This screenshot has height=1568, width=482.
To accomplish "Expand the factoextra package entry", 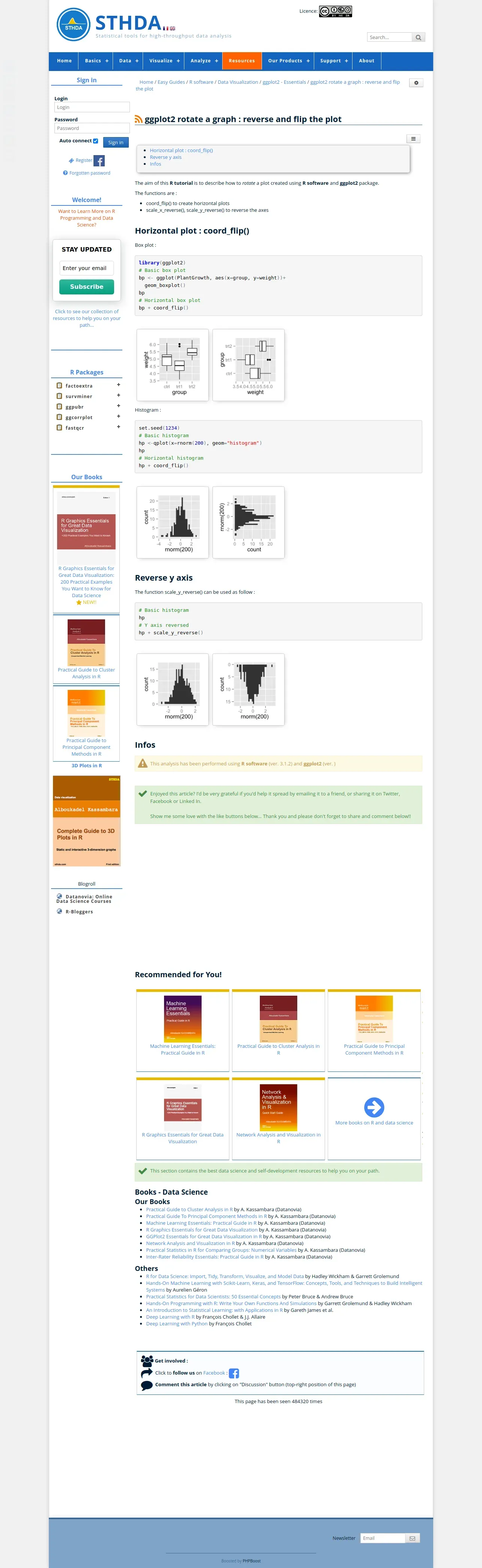I will tap(119, 385).
